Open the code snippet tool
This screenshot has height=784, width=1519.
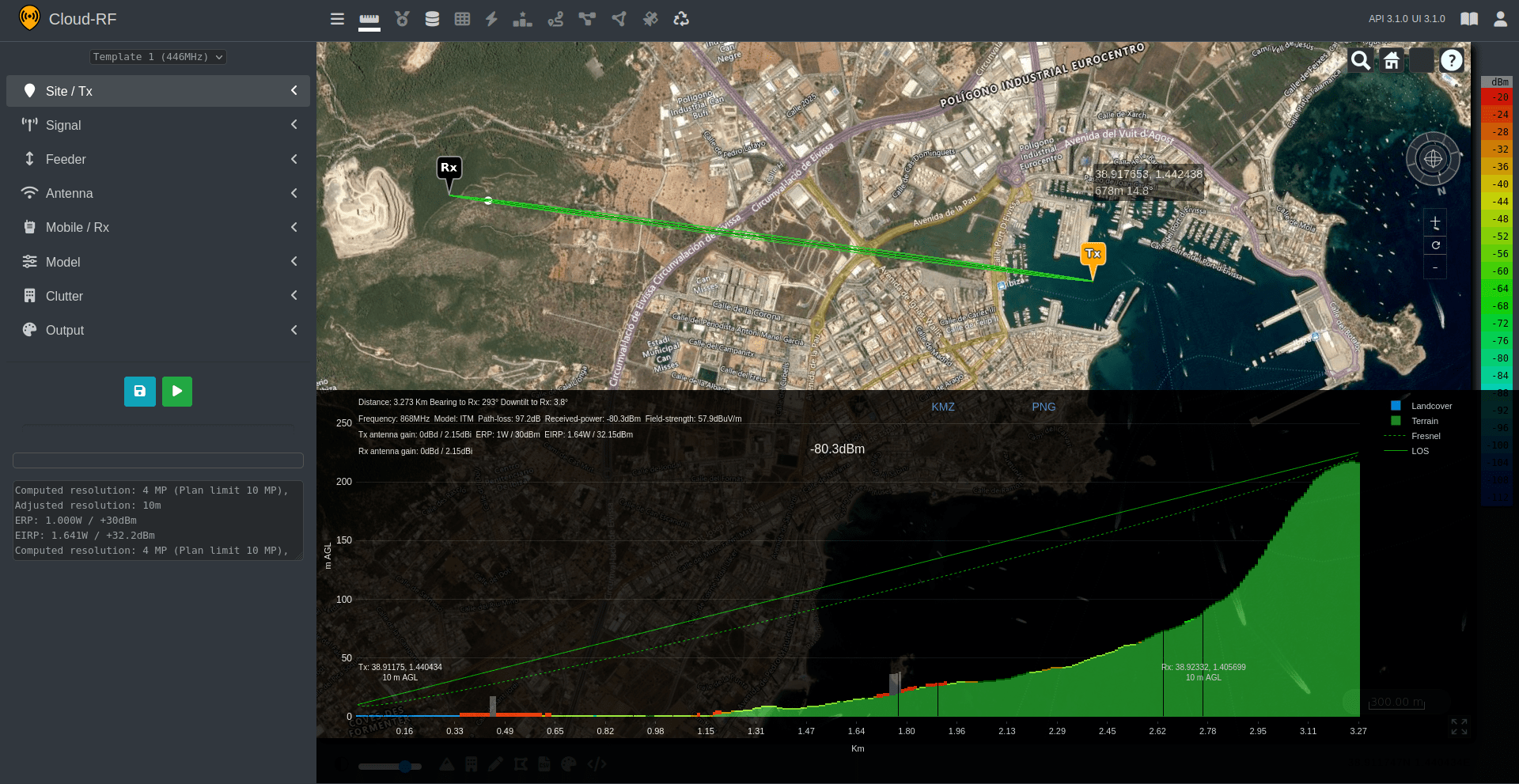tap(597, 764)
